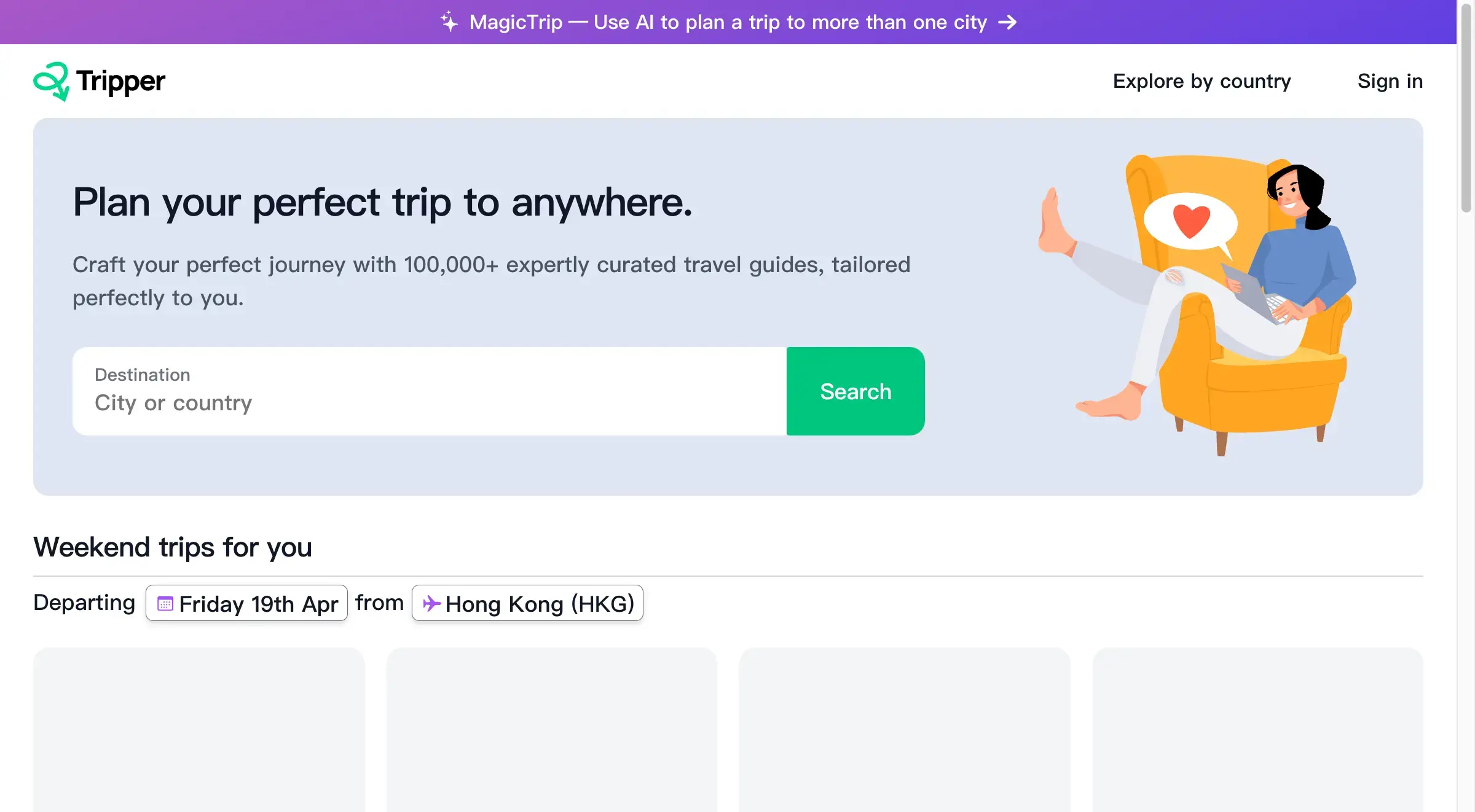Click the first weekend trip card
This screenshot has width=1475, height=812.
point(199,731)
